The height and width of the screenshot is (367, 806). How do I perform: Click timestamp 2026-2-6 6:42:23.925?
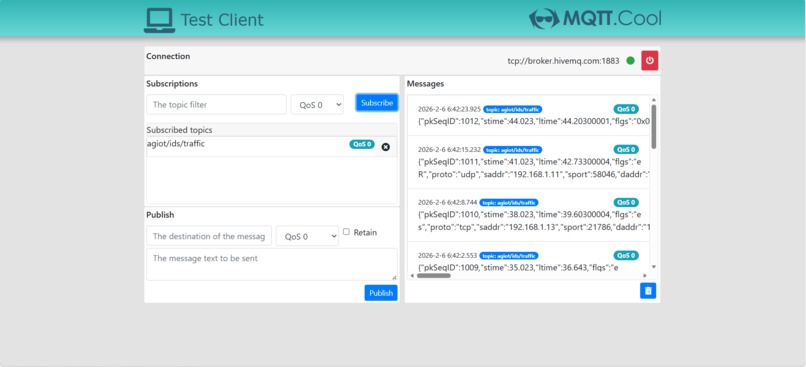click(449, 109)
